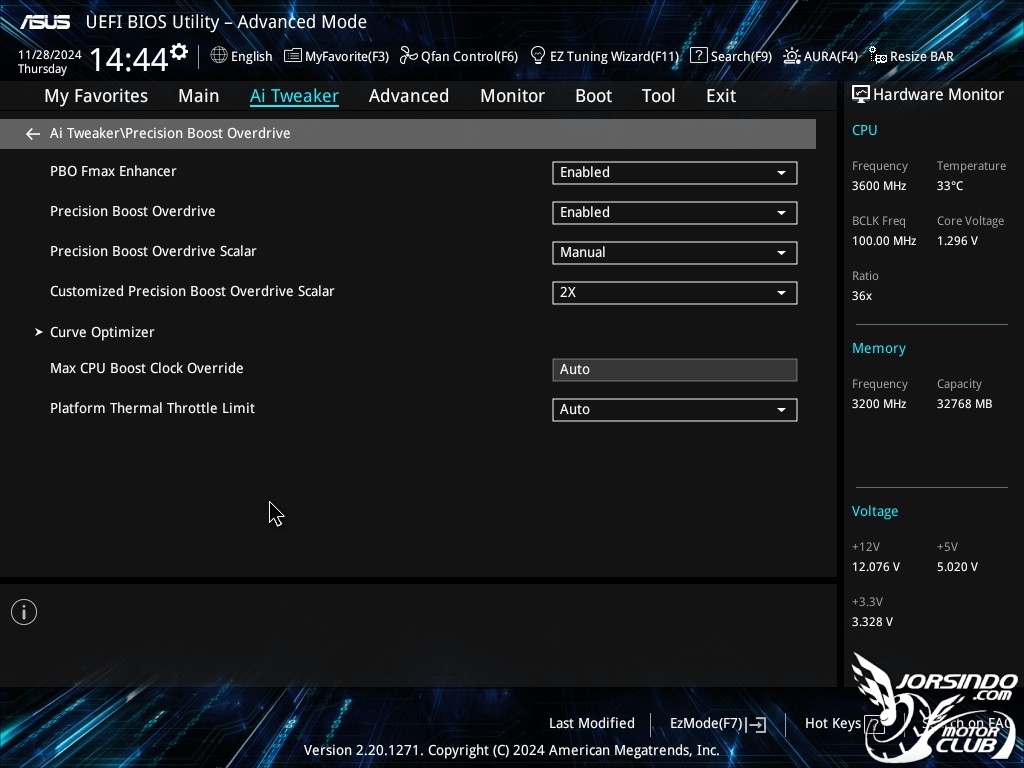Click the Qfan Control(F6) label

click(470, 56)
